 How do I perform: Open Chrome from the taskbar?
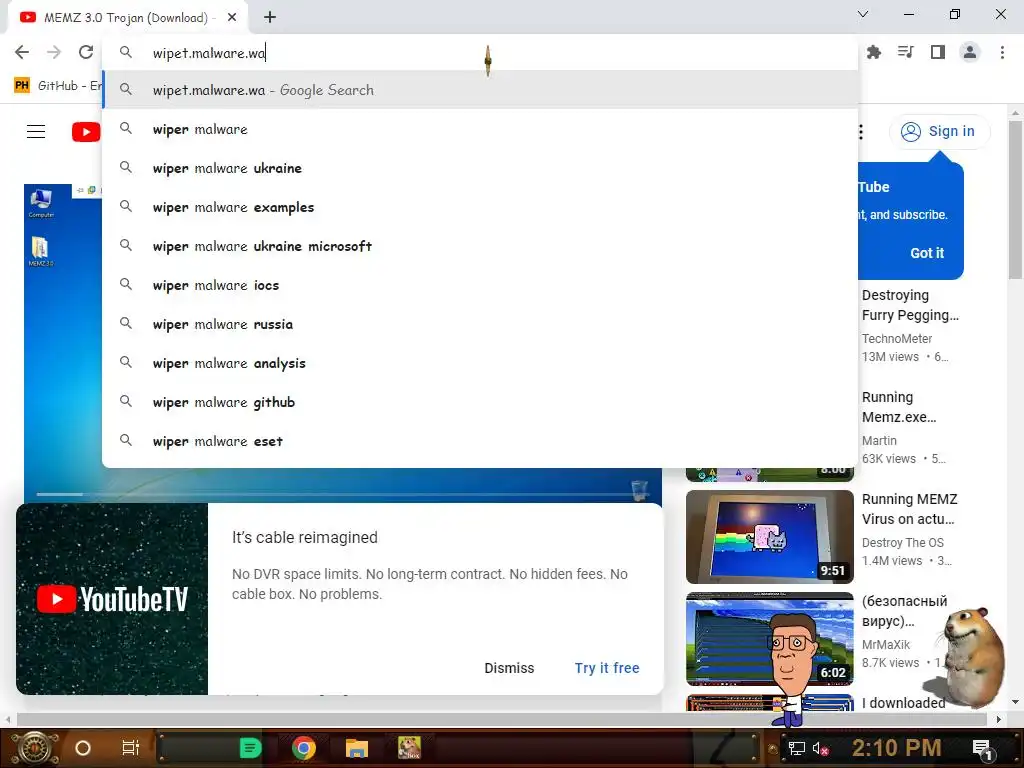pyautogui.click(x=303, y=748)
